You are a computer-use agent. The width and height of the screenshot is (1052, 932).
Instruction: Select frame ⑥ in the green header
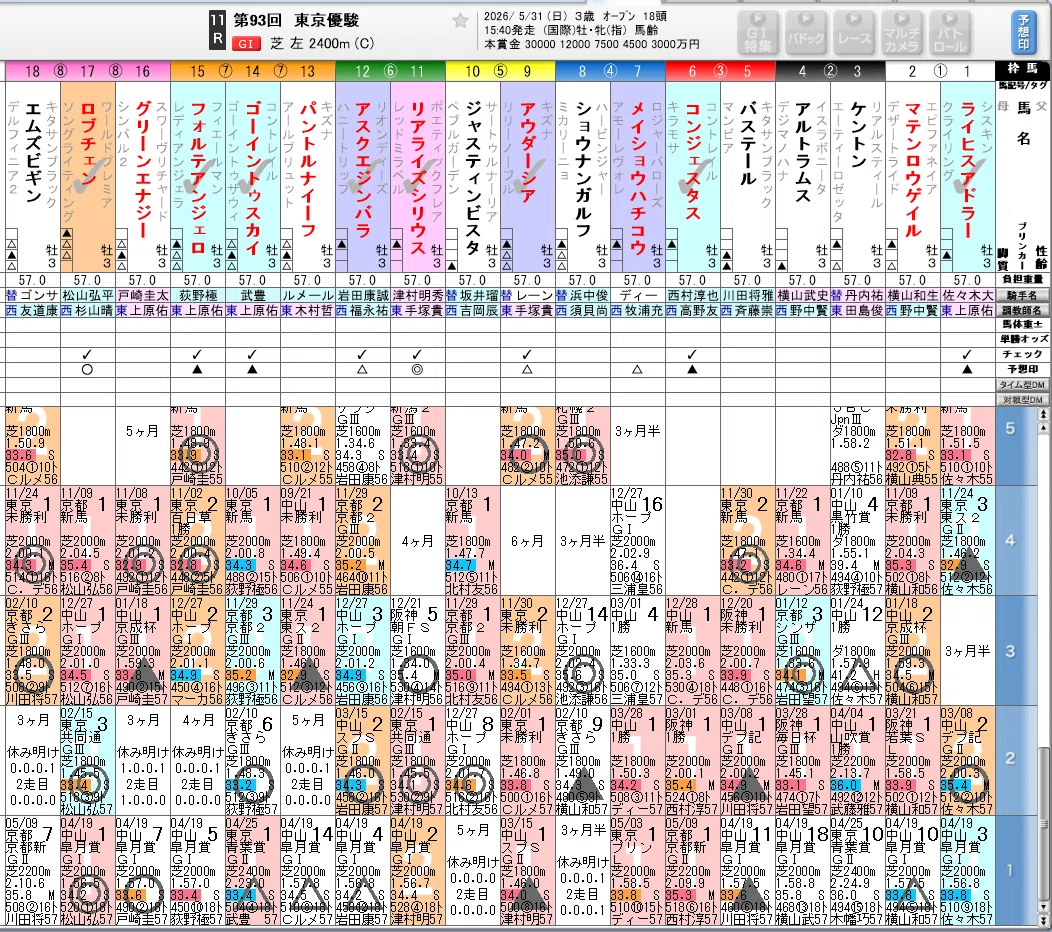coord(390,71)
